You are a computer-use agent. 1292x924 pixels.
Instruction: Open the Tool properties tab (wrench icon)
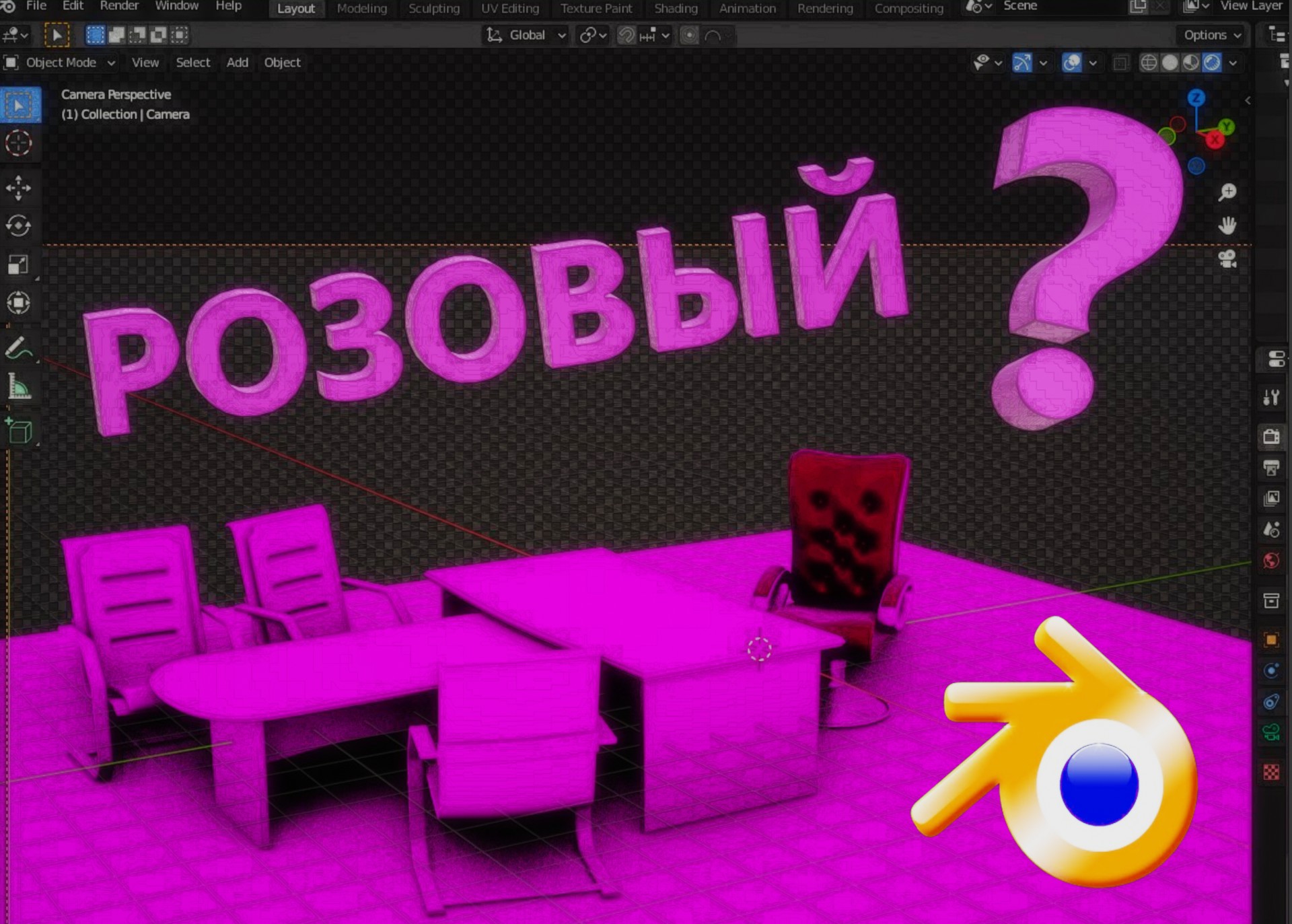(1271, 397)
